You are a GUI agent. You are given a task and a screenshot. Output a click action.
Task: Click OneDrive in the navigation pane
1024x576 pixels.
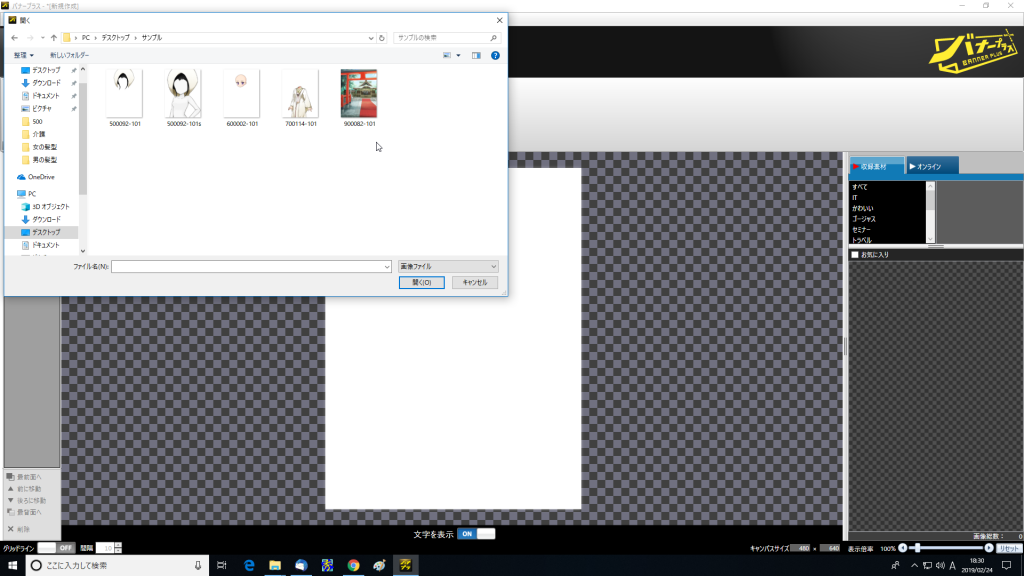[42, 177]
